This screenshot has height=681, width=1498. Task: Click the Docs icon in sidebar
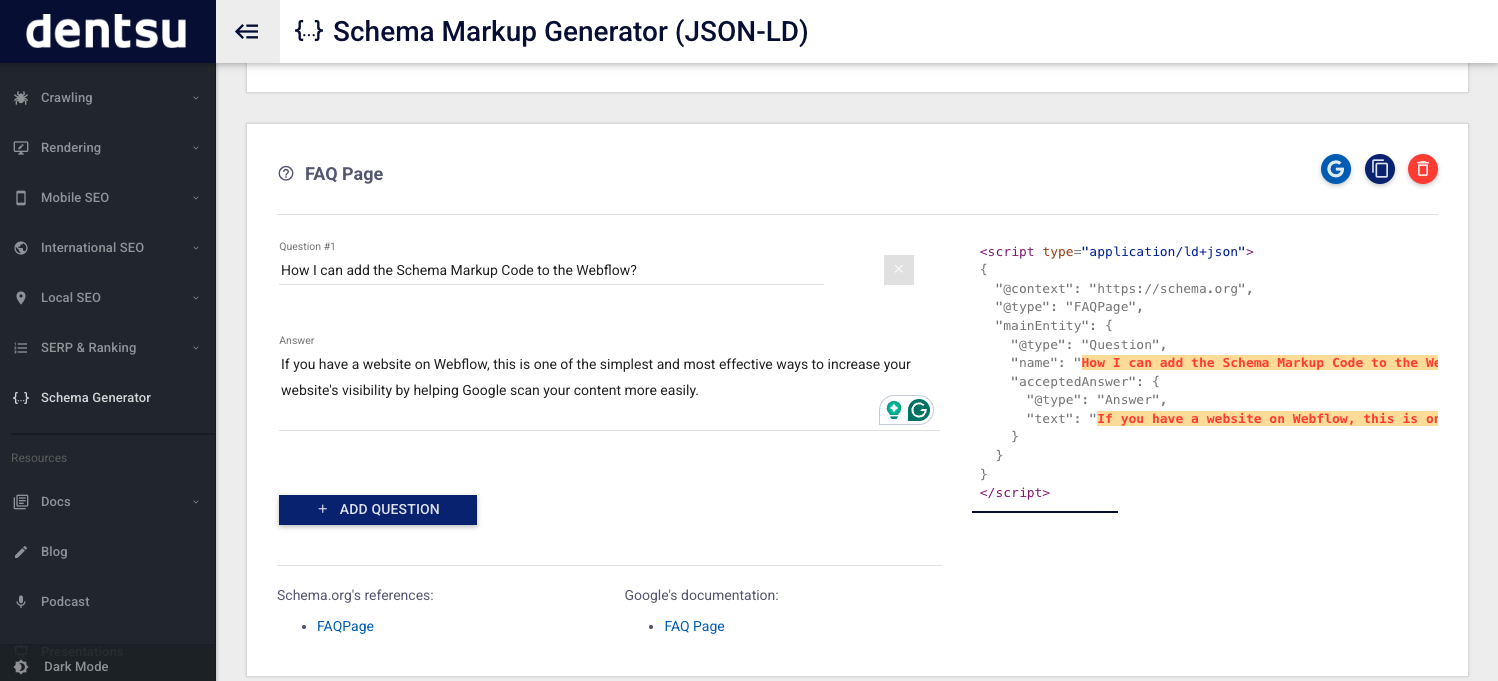pos(21,502)
